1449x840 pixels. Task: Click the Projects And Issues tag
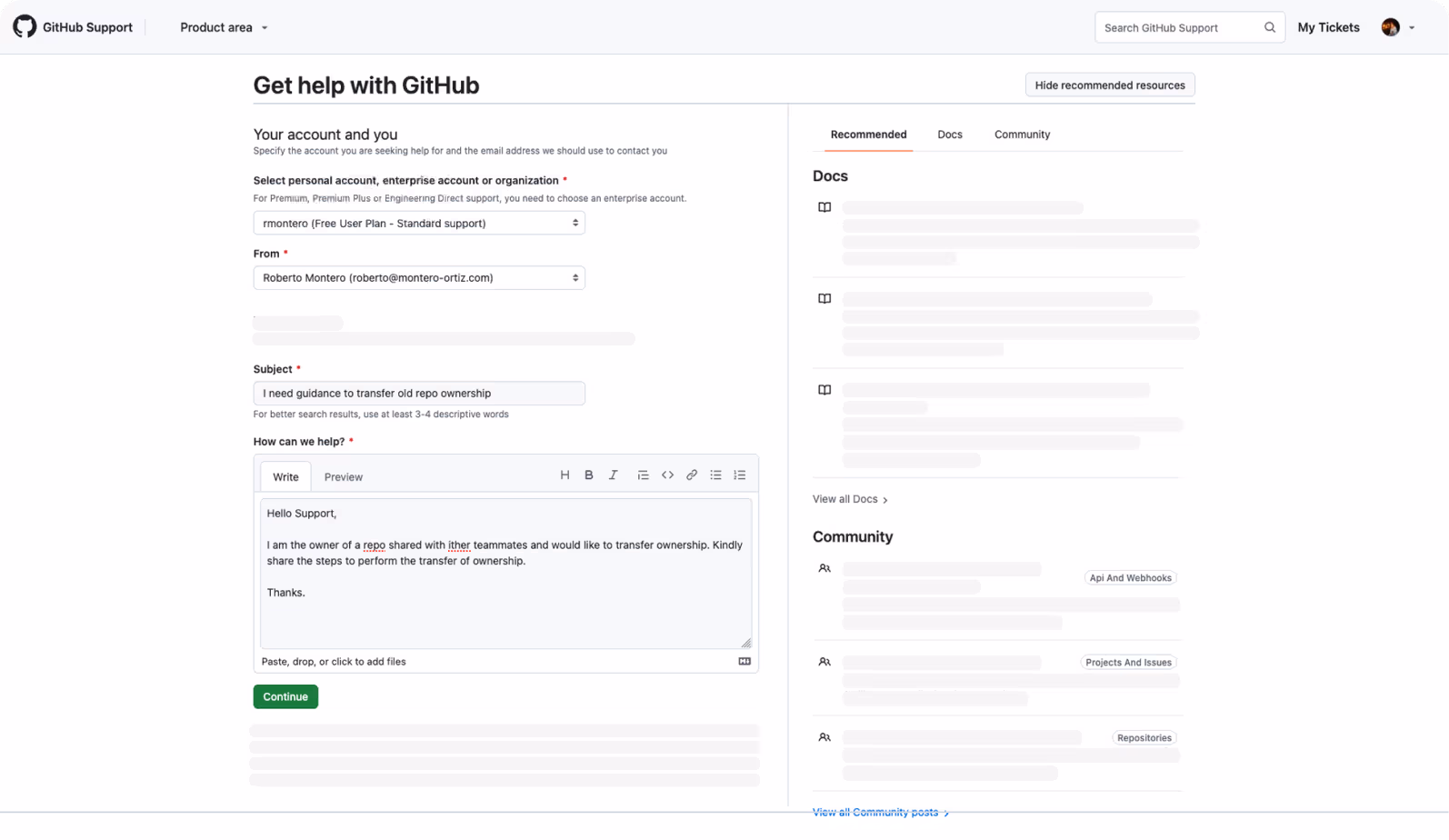point(1128,663)
